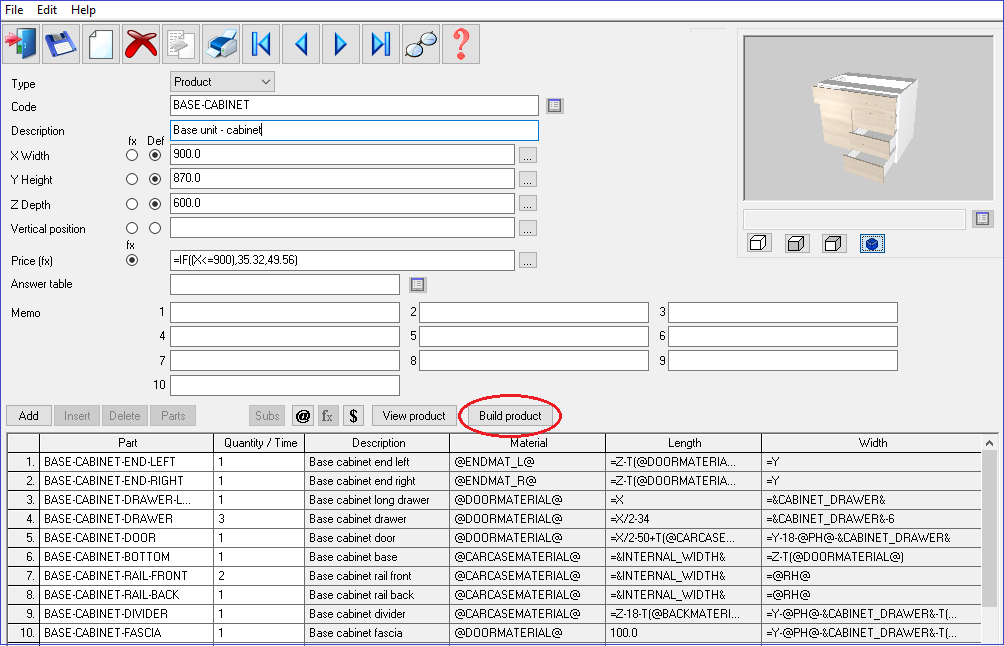Open the Help menu
Image resolution: width=1004 pixels, height=646 pixels.
(83, 10)
